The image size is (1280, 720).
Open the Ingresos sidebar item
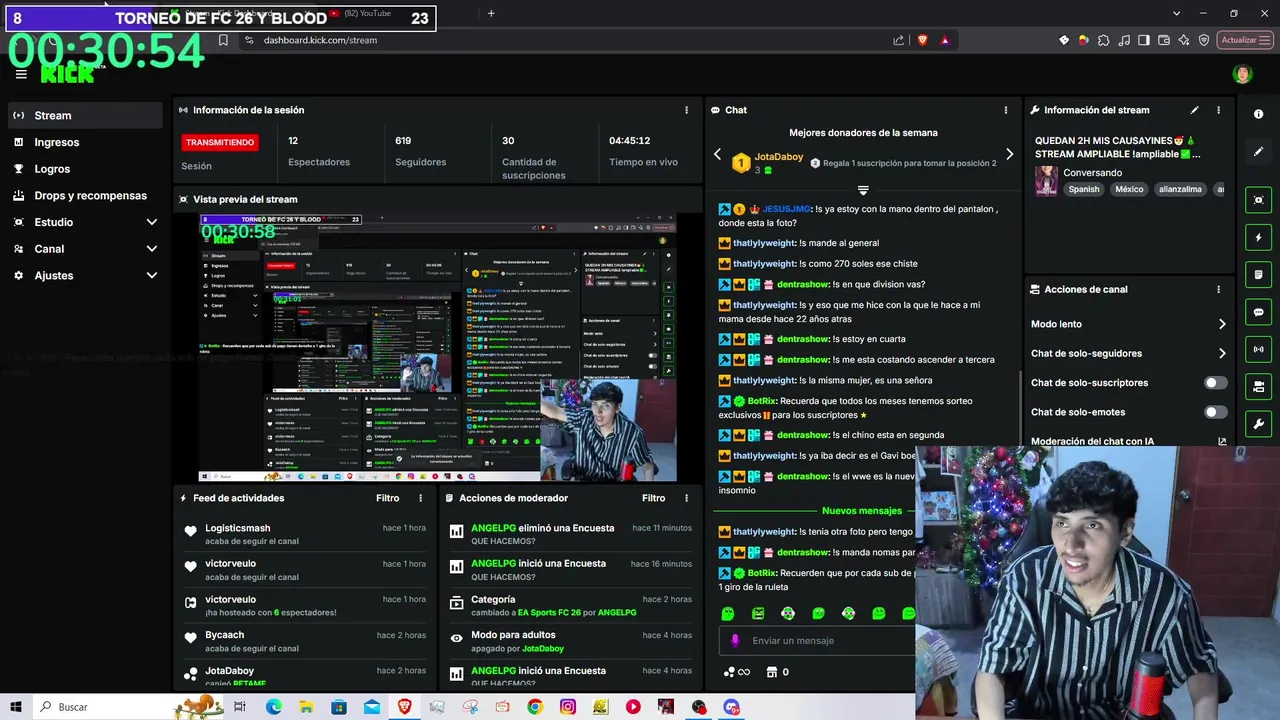84,142
